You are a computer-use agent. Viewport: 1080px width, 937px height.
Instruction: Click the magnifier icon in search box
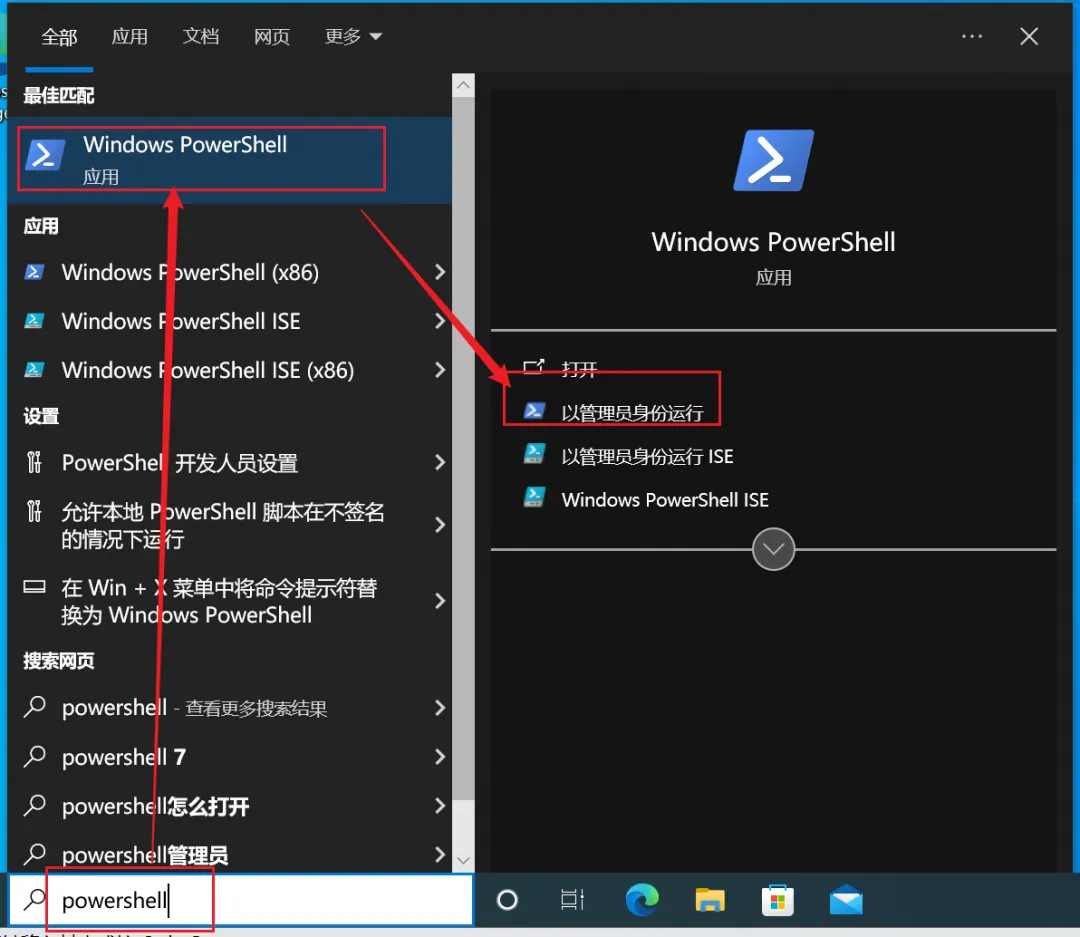point(34,899)
